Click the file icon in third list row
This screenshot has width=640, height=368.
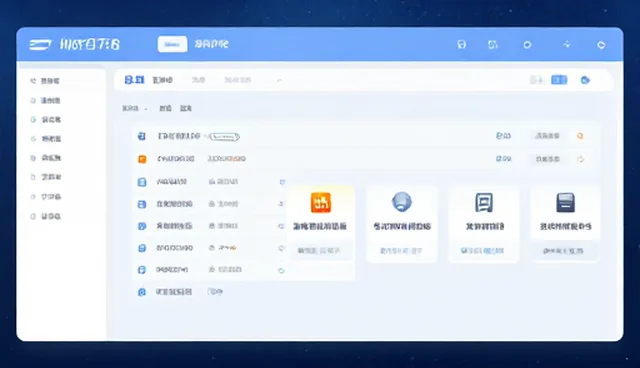[142, 182]
